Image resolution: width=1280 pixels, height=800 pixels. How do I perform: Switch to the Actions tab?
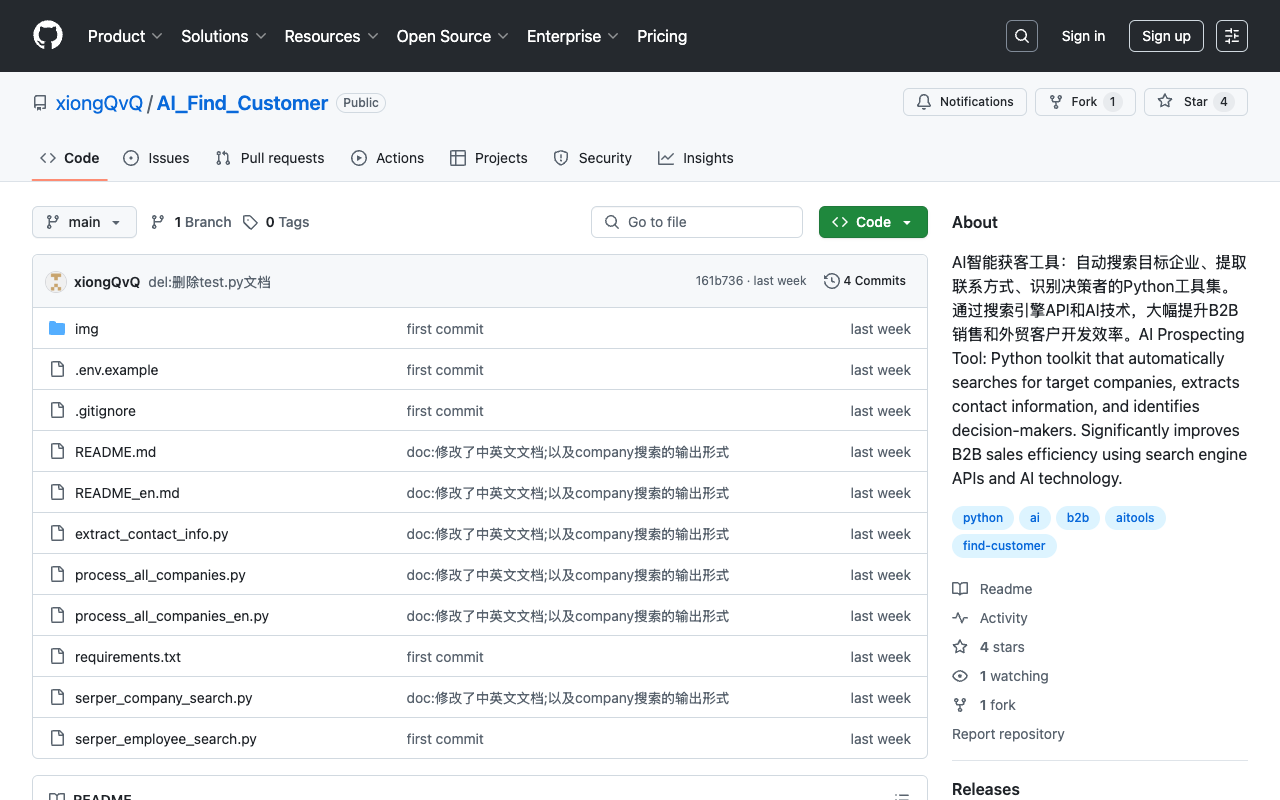pyautogui.click(x=388, y=158)
